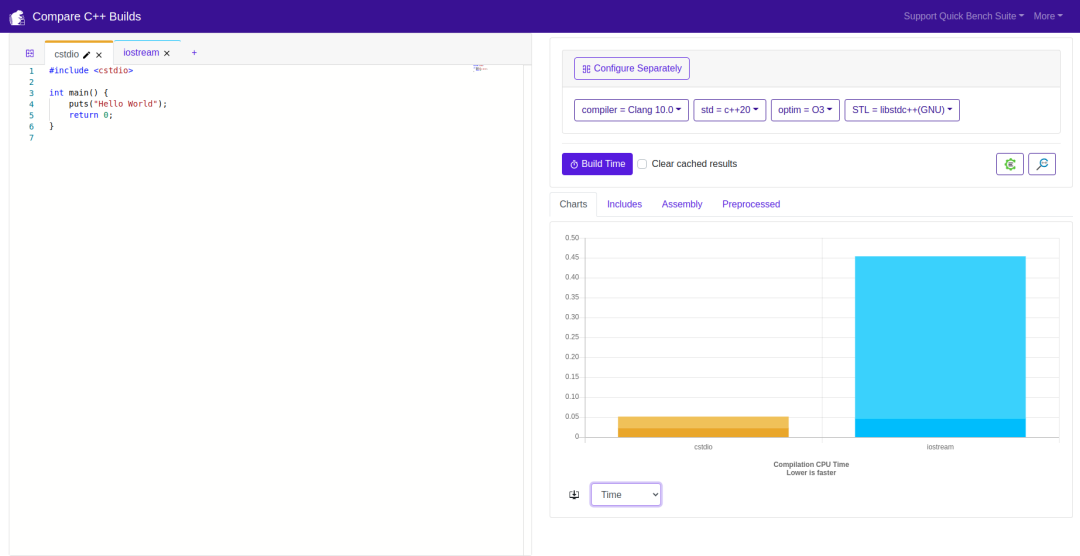The width and height of the screenshot is (1080, 556).
Task: Open the optim = O3 dropdown
Action: coord(804,110)
